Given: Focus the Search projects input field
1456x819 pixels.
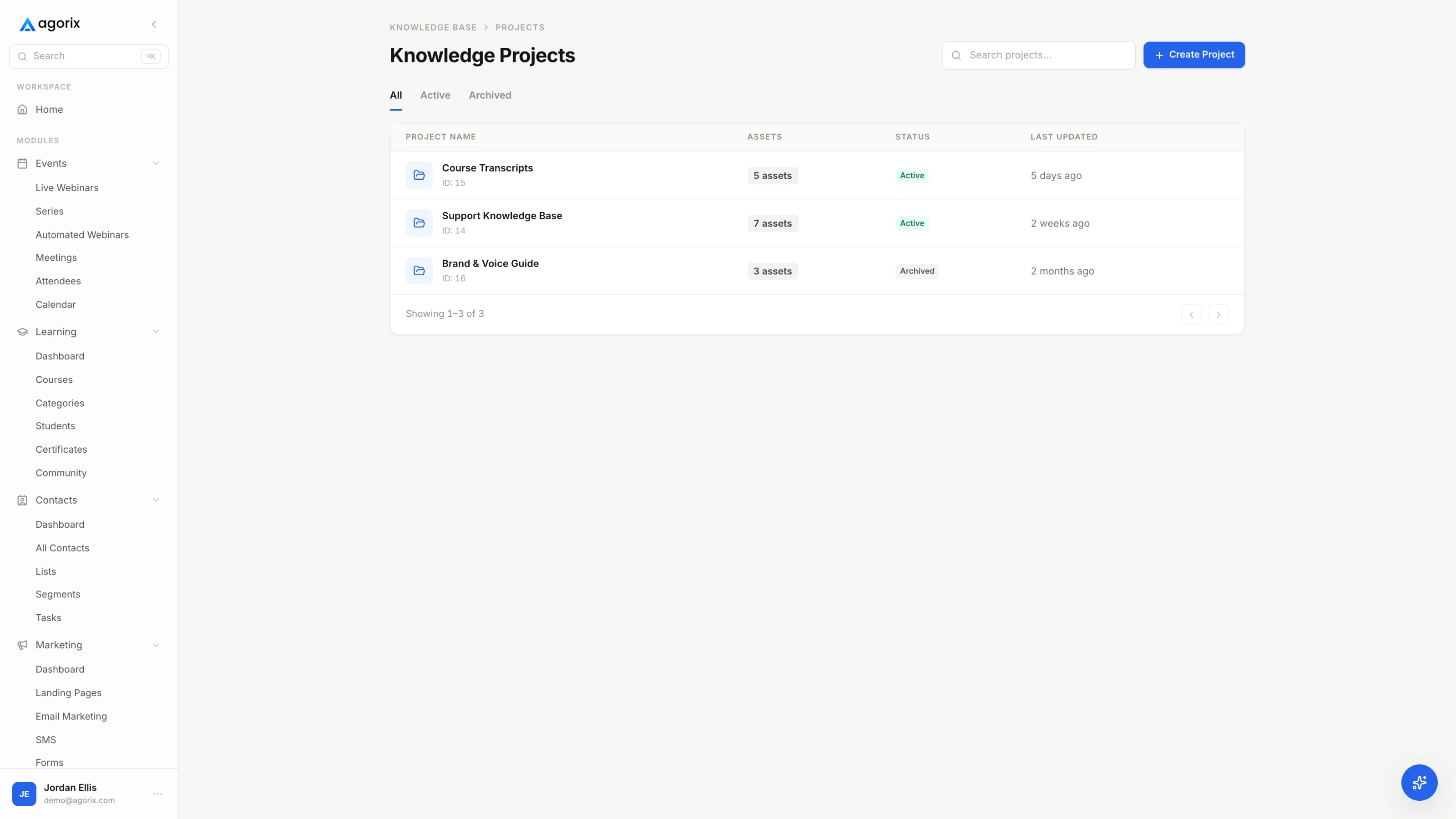Looking at the screenshot, I should (1038, 56).
